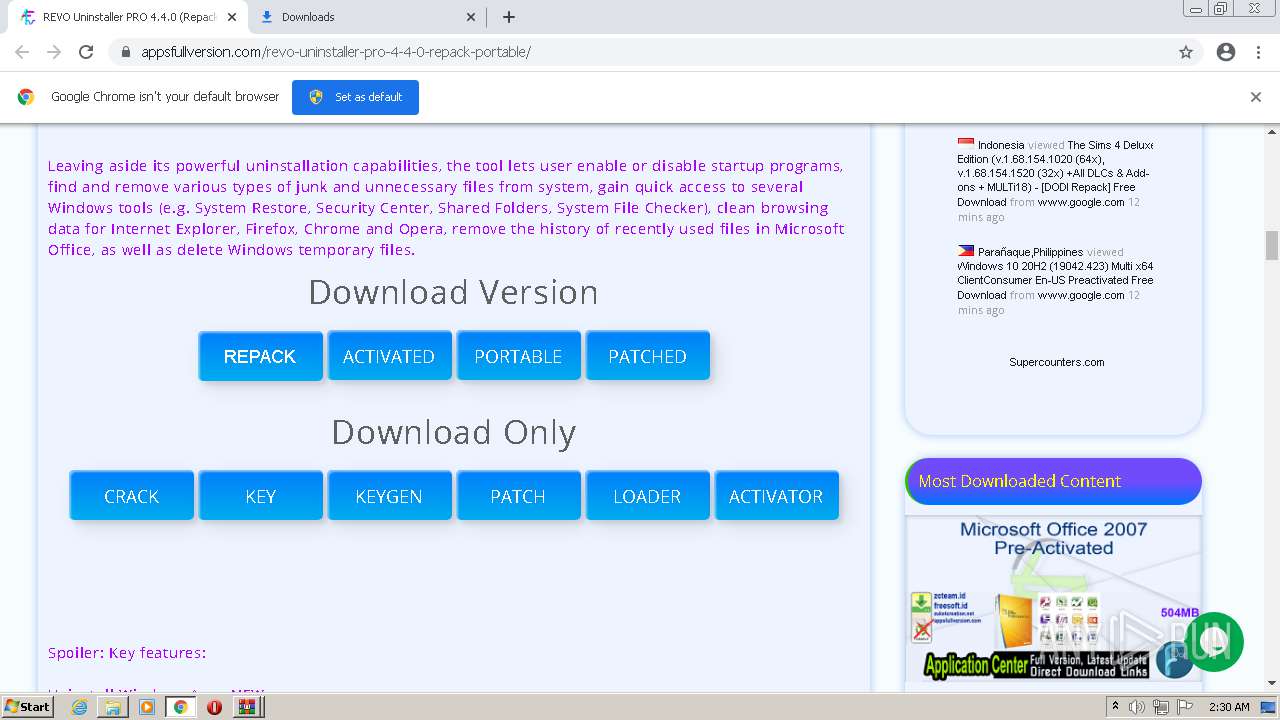Close the Downloads tab
This screenshot has height=720, width=1280.
point(471,17)
